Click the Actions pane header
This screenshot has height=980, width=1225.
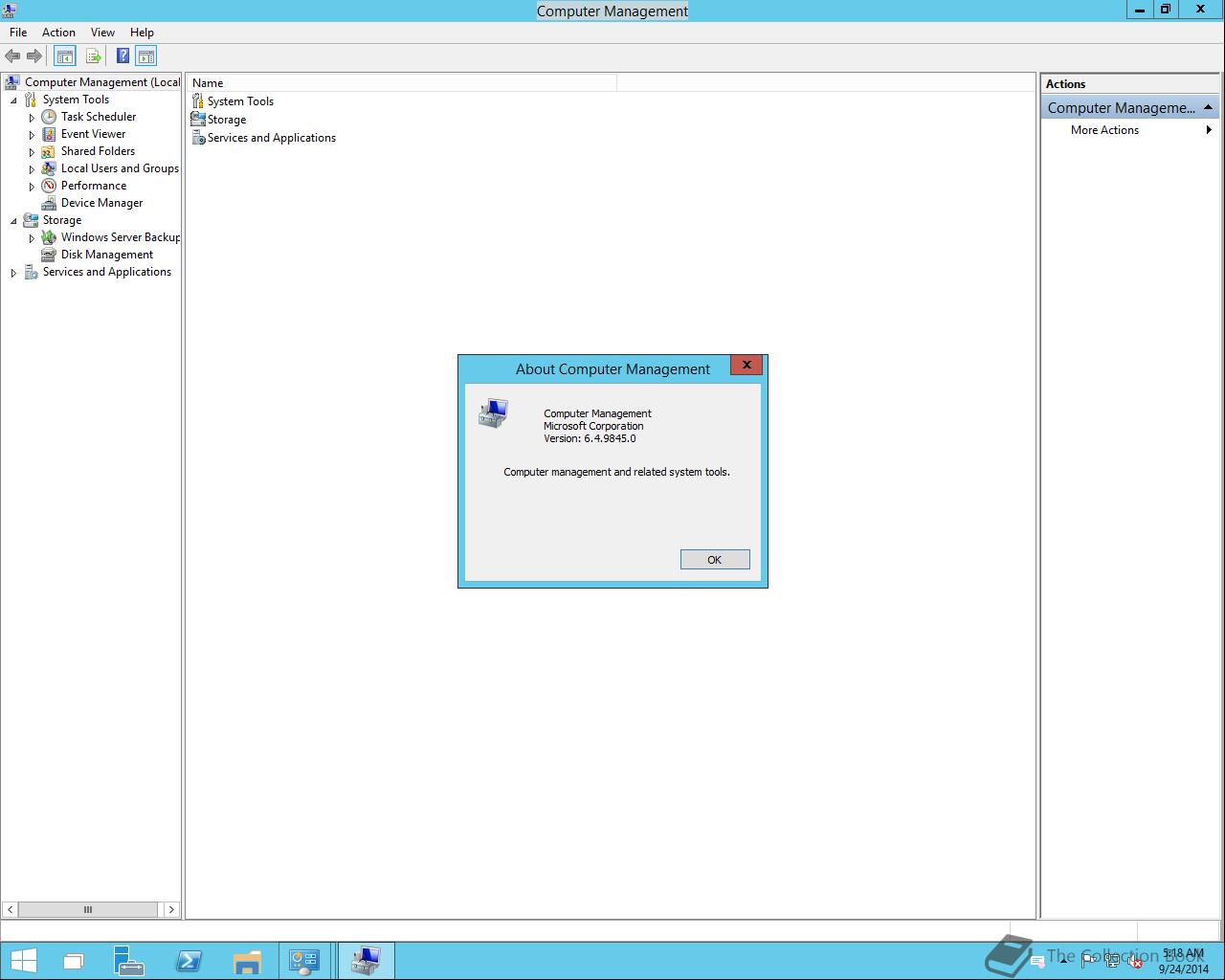(1130, 84)
